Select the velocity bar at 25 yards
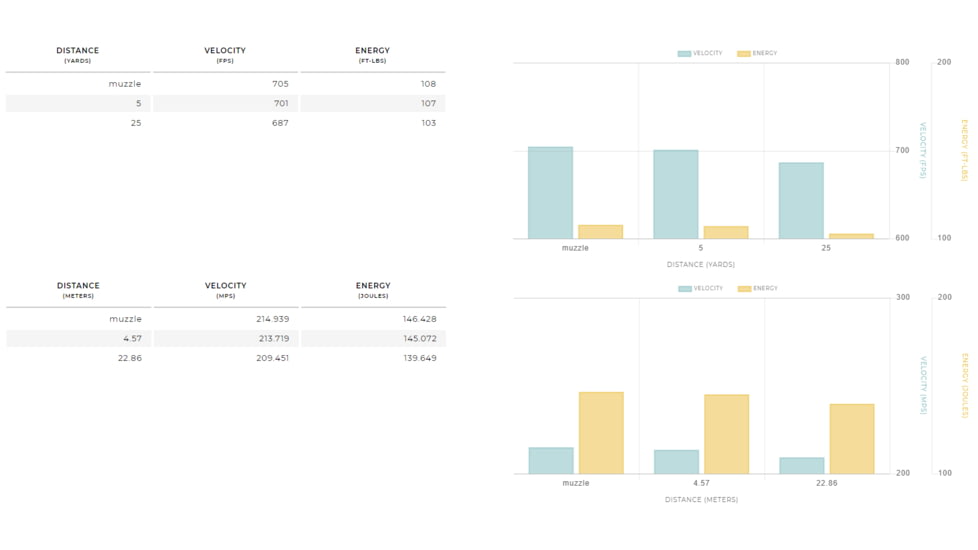Viewport: 978px width, 550px height. tap(801, 200)
